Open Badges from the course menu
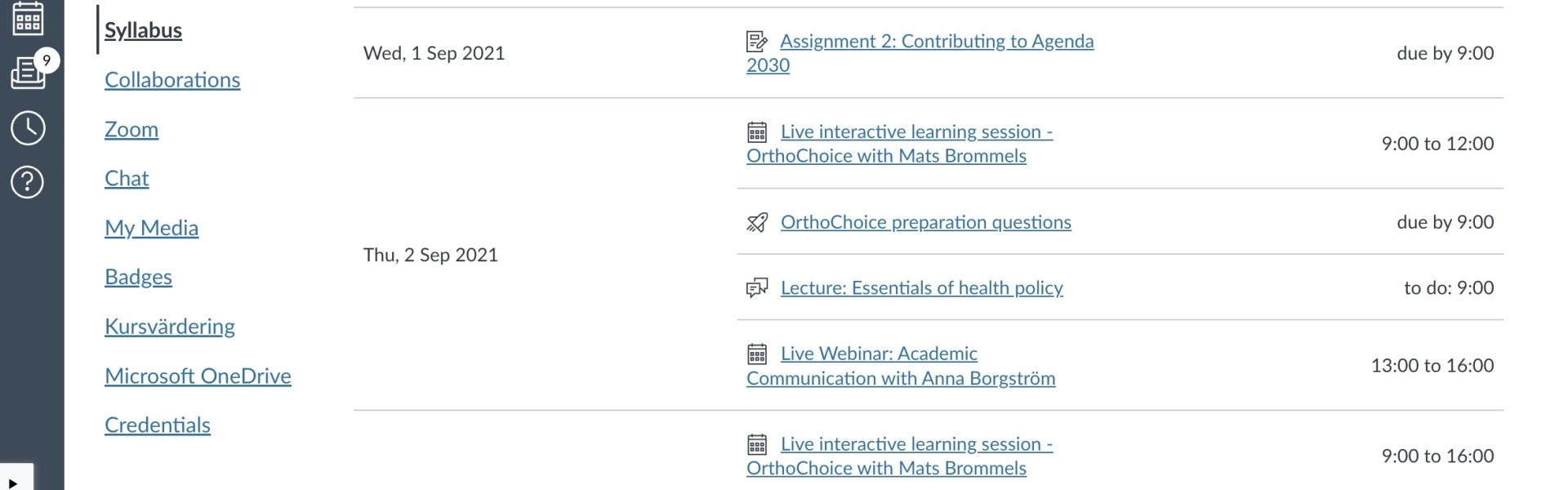The image size is (1568, 490). [x=138, y=277]
